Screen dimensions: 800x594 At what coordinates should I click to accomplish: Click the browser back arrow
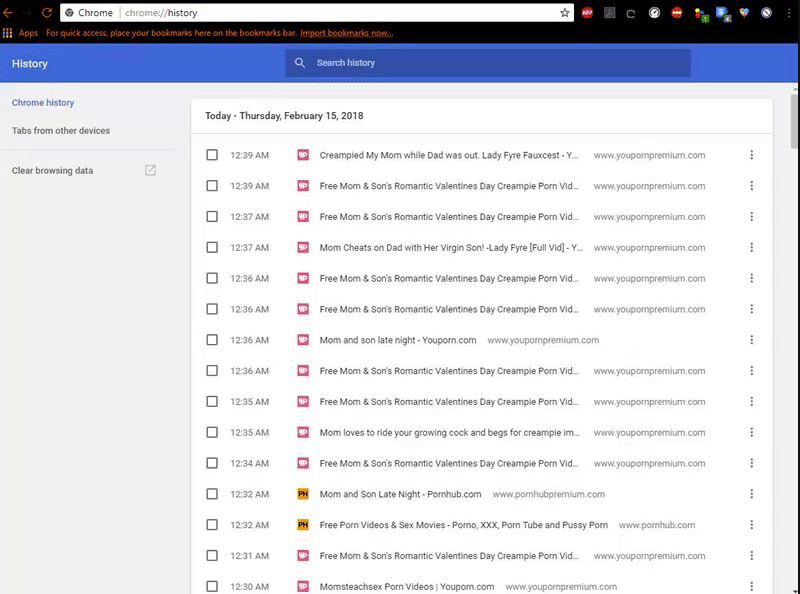[x=8, y=13]
